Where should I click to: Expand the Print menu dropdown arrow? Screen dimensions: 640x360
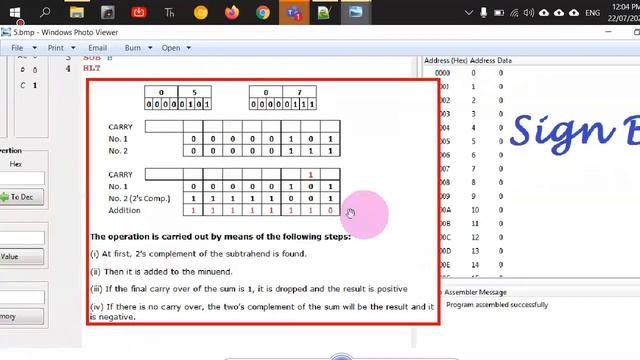coord(73,48)
